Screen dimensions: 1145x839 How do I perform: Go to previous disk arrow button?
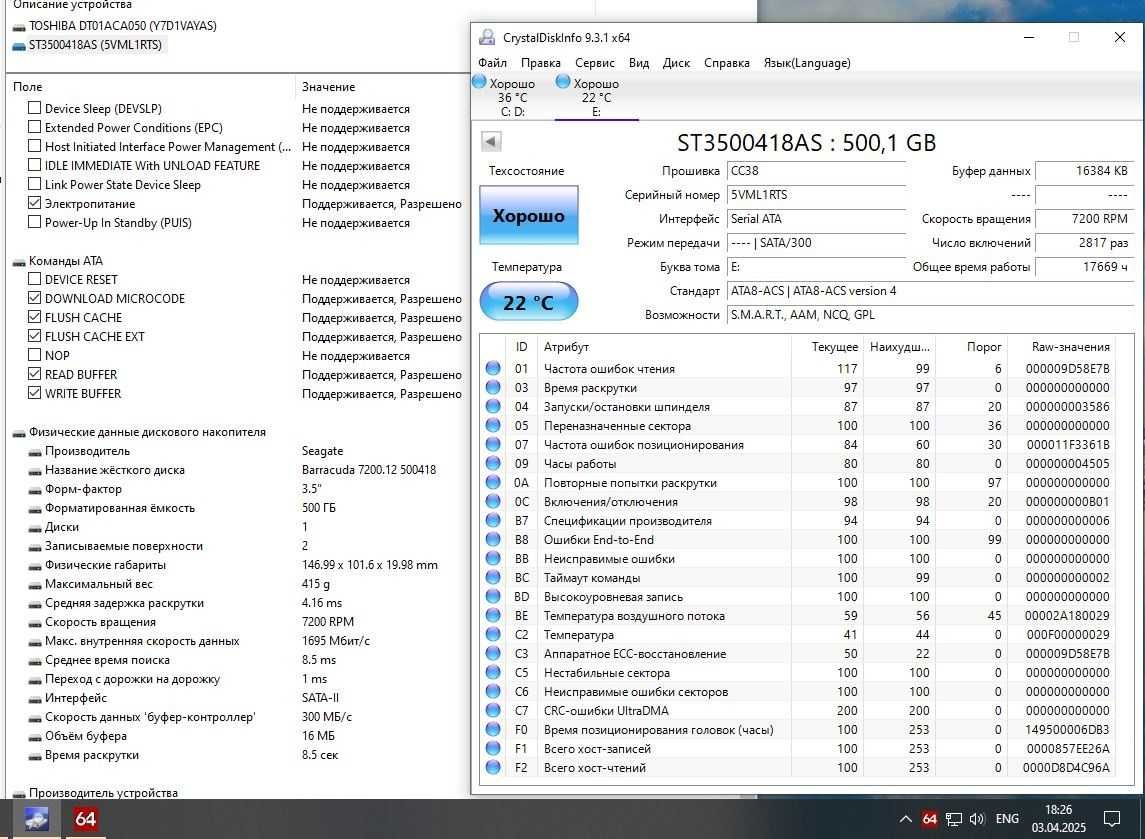tap(491, 141)
